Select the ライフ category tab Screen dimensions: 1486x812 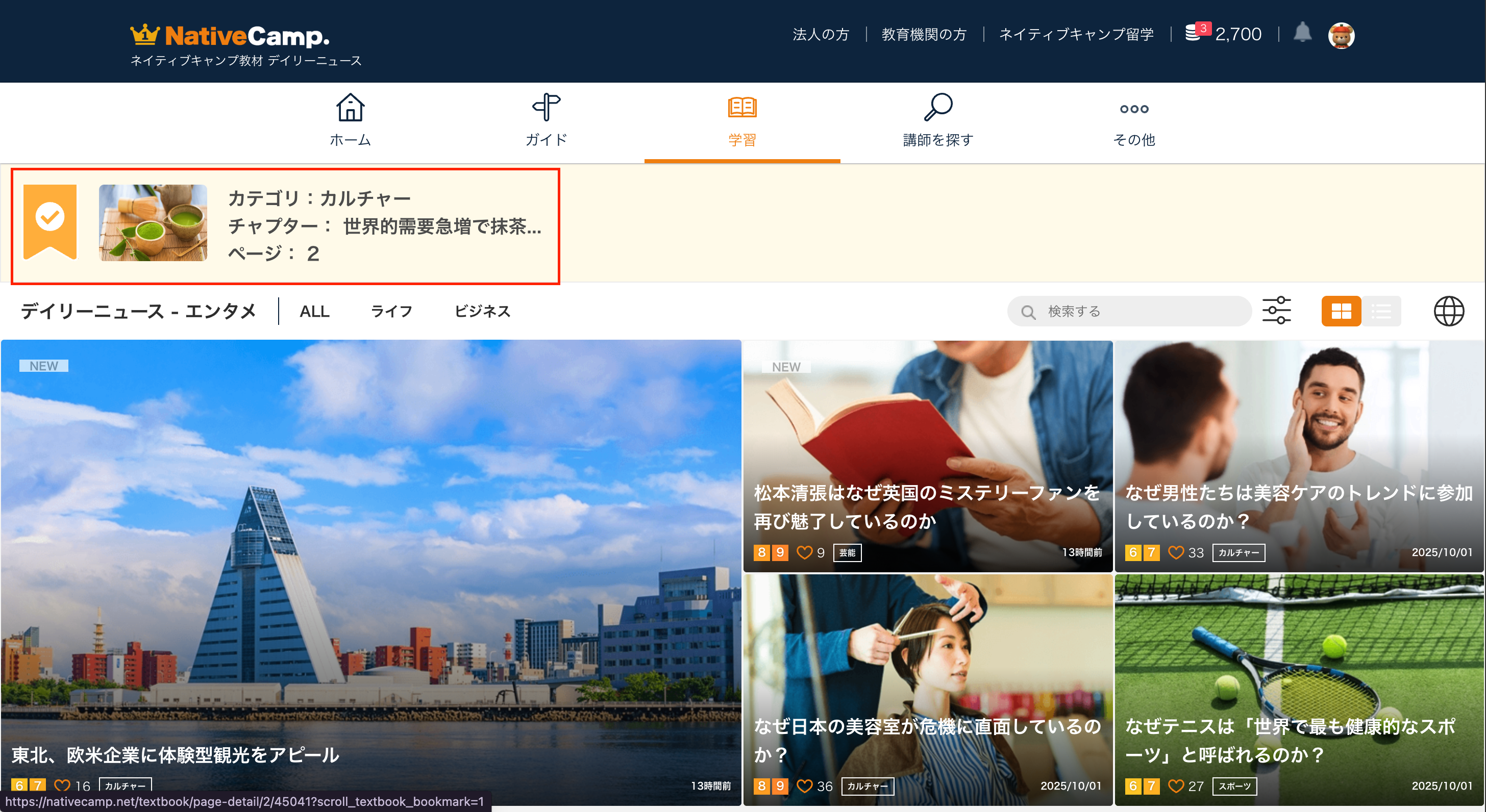pyautogui.click(x=392, y=312)
